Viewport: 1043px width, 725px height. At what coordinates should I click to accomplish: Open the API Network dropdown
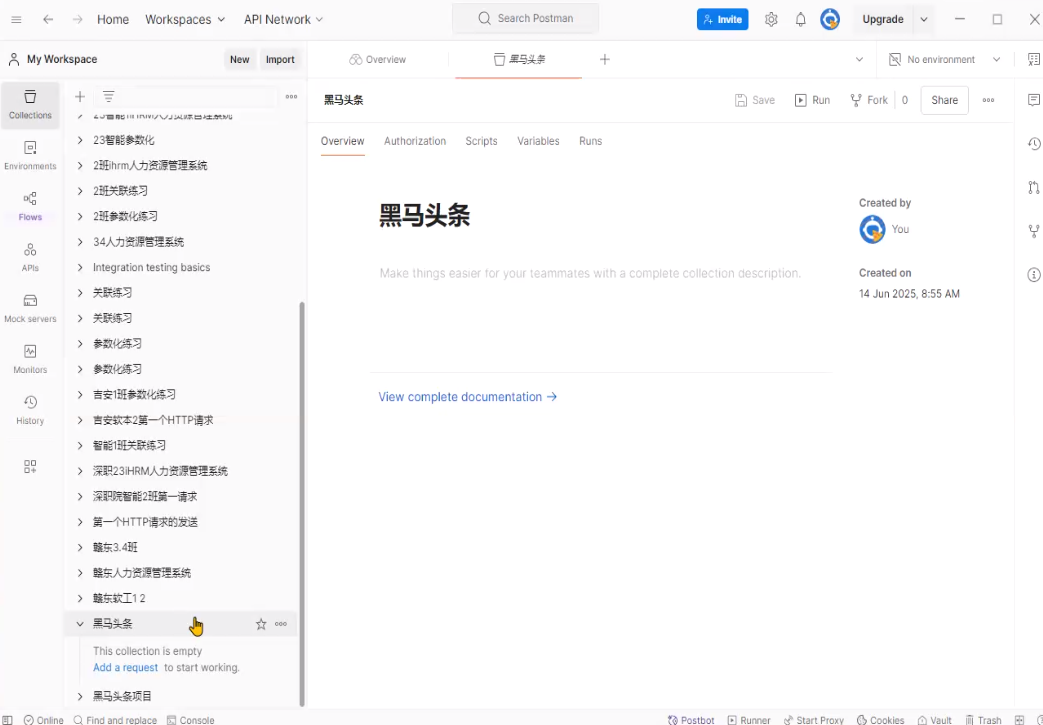283,19
